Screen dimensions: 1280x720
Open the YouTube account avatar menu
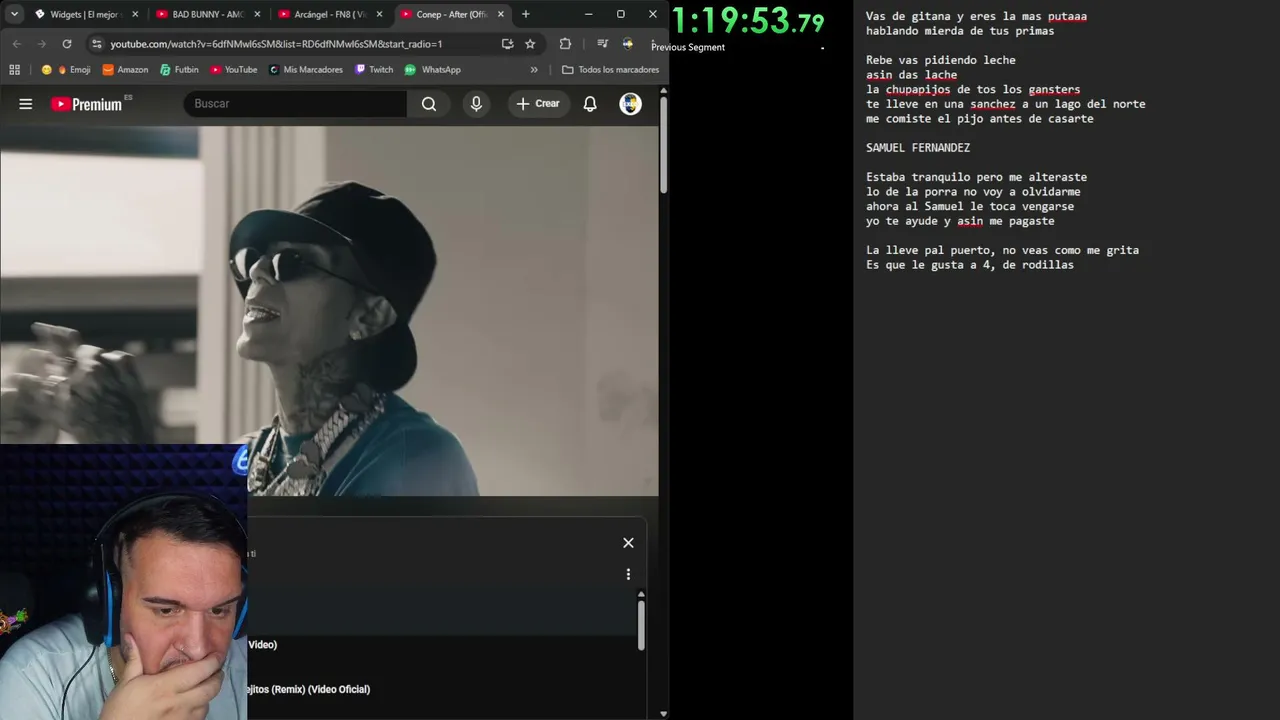click(x=630, y=104)
